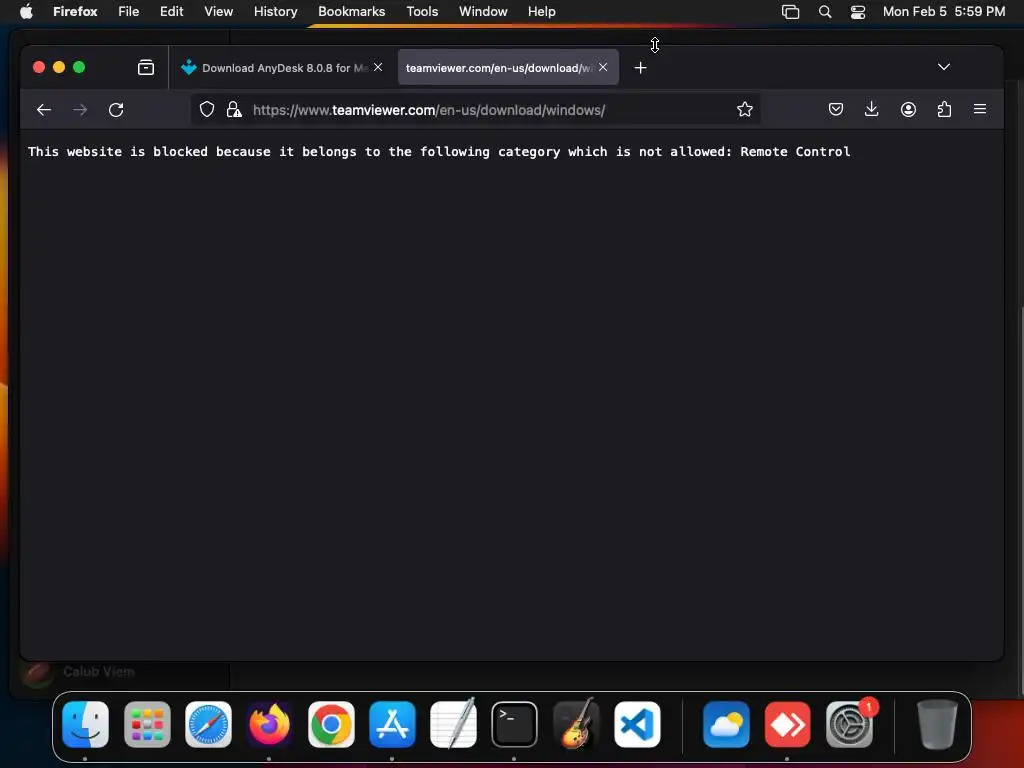
Task: Close the Download AnyDesk tab
Action: pos(378,67)
